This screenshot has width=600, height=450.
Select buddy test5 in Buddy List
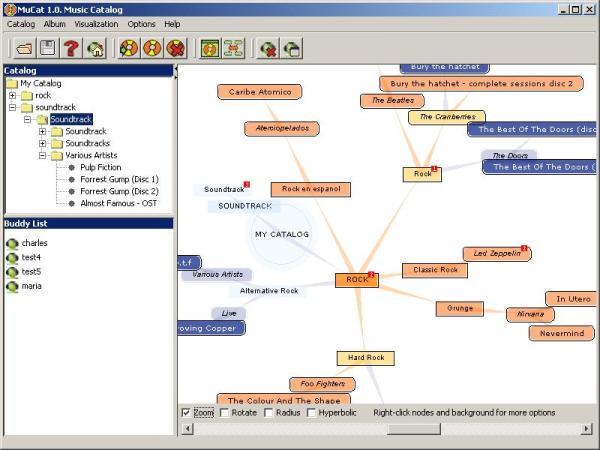[x=31, y=272]
